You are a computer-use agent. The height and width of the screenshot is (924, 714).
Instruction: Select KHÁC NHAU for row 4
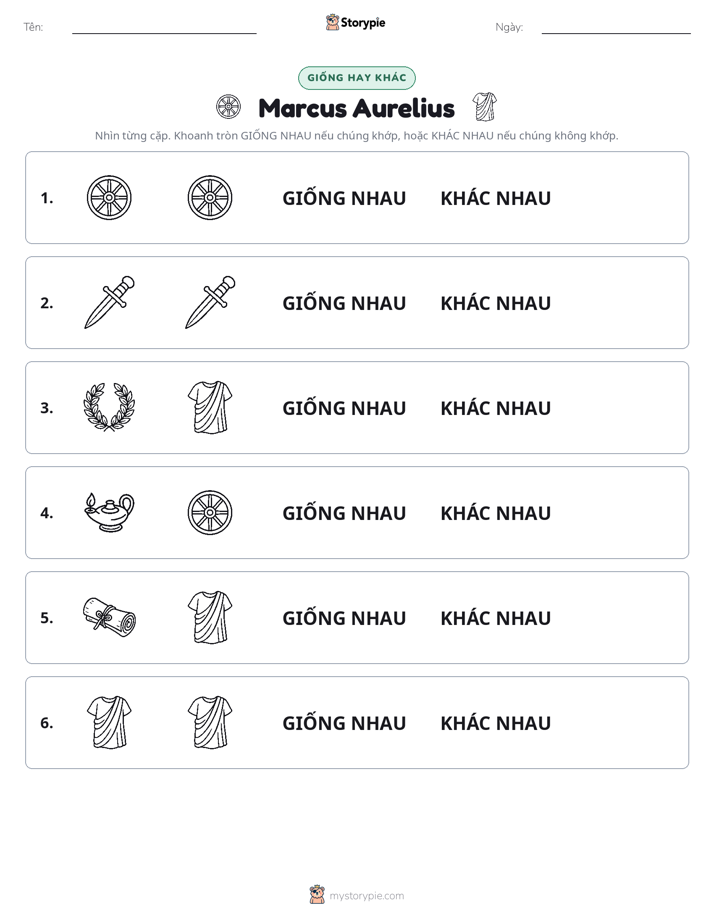pos(495,513)
